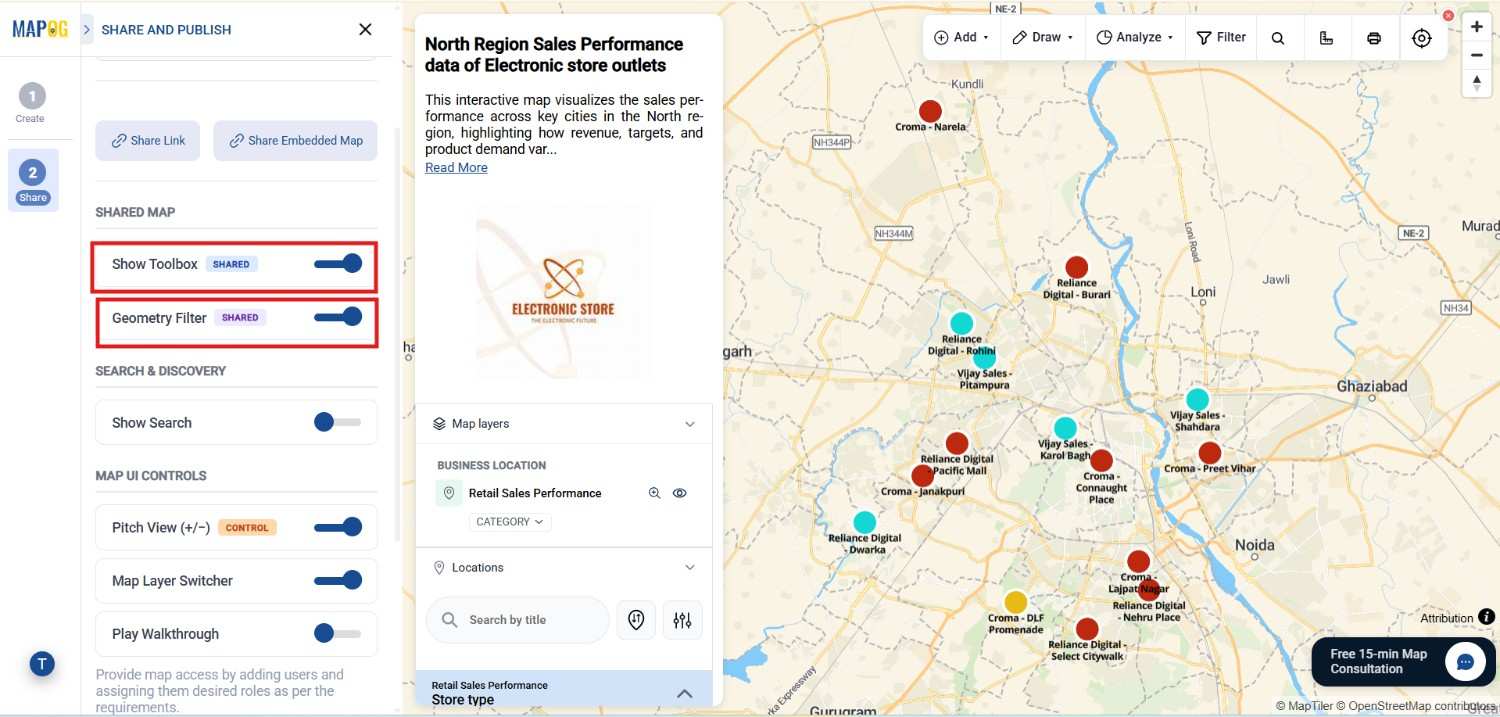This screenshot has width=1500, height=717.
Task: Select the Croma - Narela marker
Action: 931,111
